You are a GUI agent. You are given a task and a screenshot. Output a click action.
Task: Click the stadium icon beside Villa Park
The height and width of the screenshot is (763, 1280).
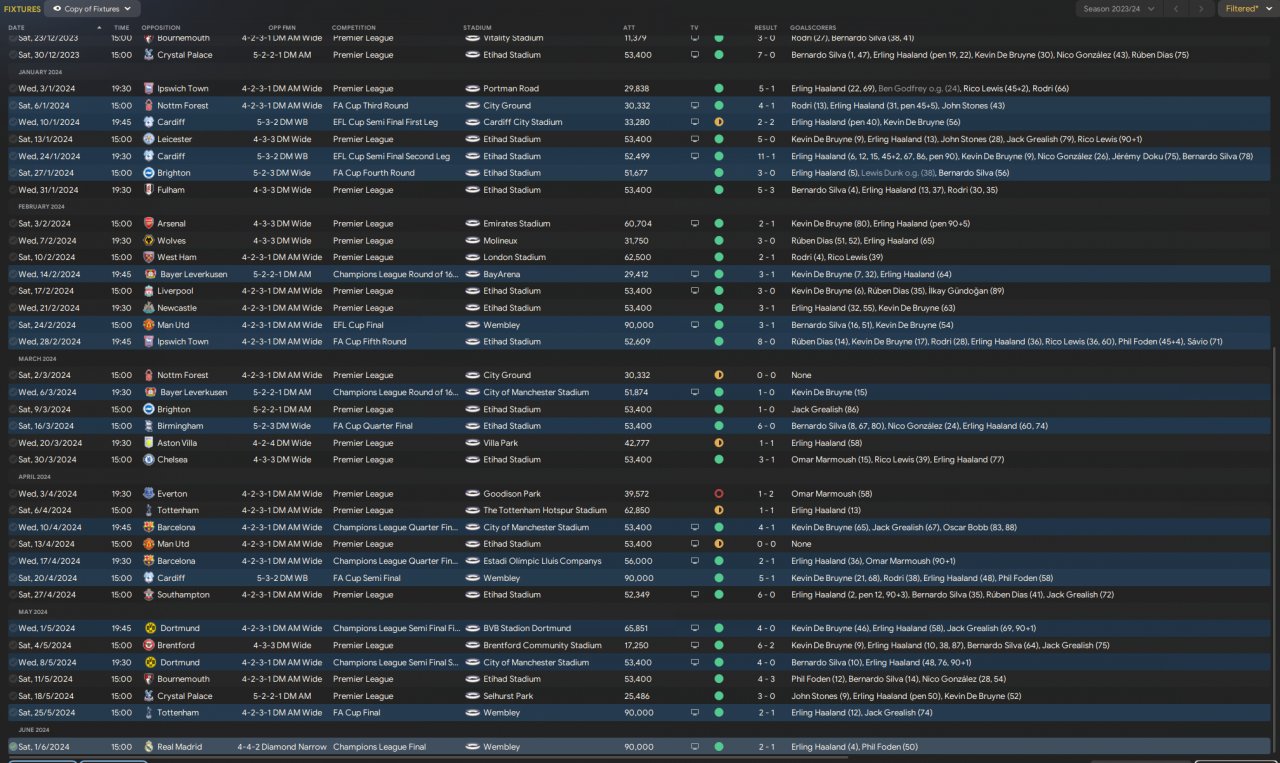(473, 443)
